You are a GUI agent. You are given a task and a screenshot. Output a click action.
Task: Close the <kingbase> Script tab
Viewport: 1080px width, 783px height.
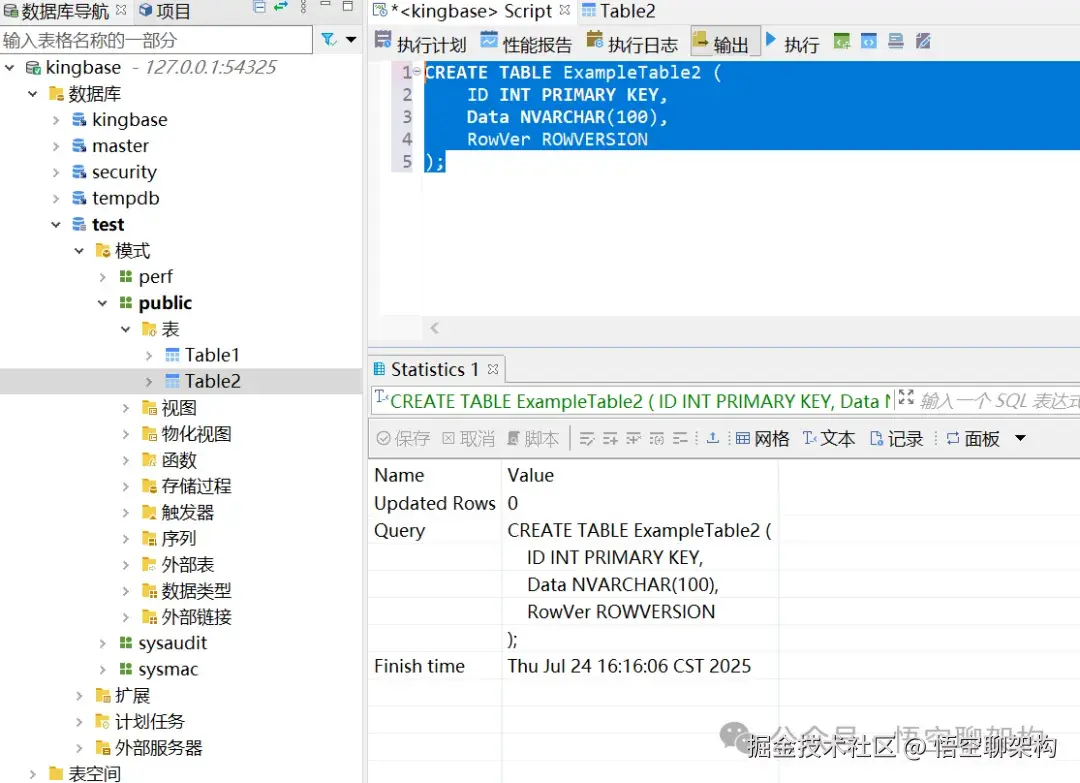coord(565,10)
